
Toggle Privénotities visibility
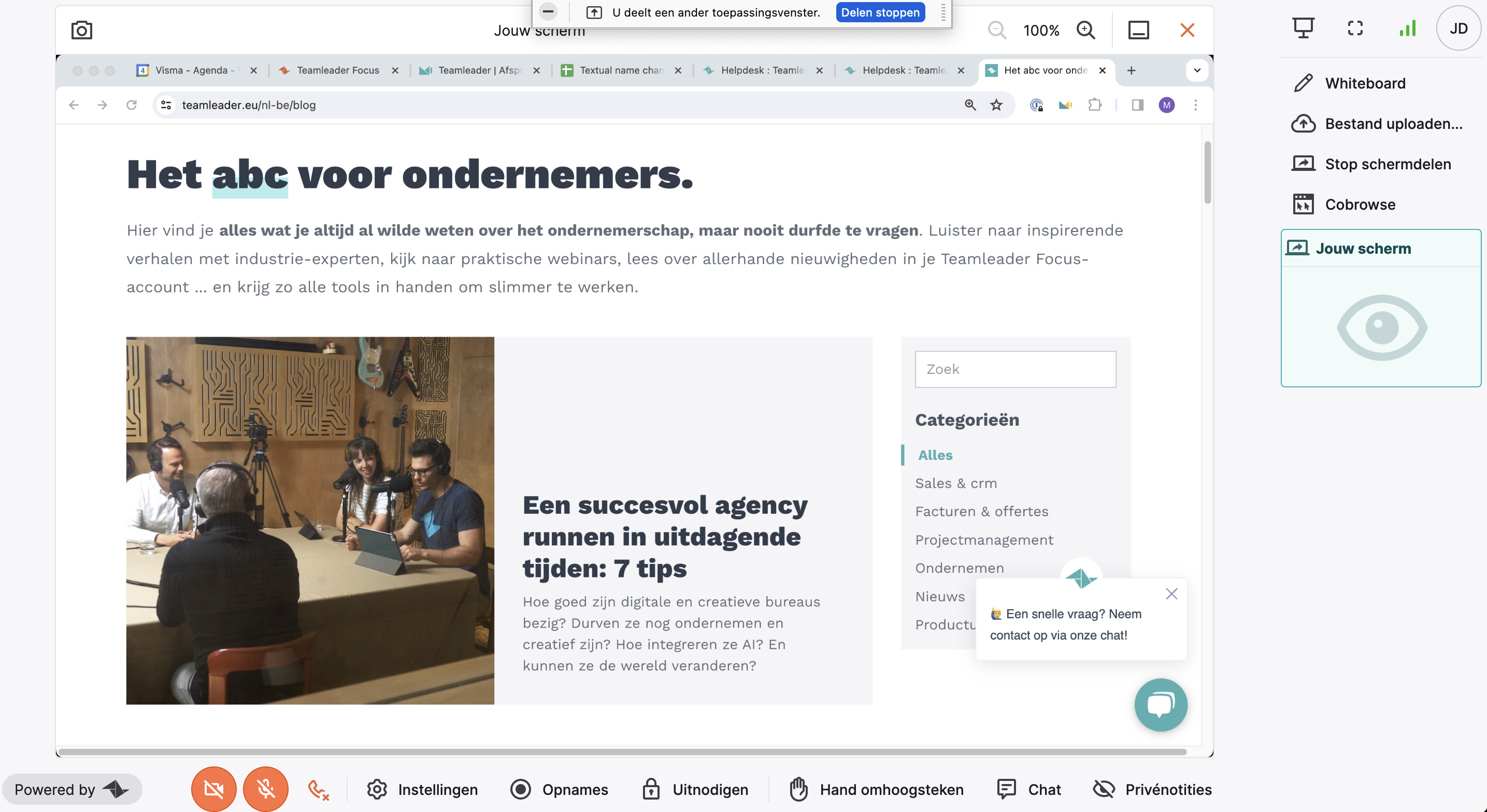[x=1152, y=790]
